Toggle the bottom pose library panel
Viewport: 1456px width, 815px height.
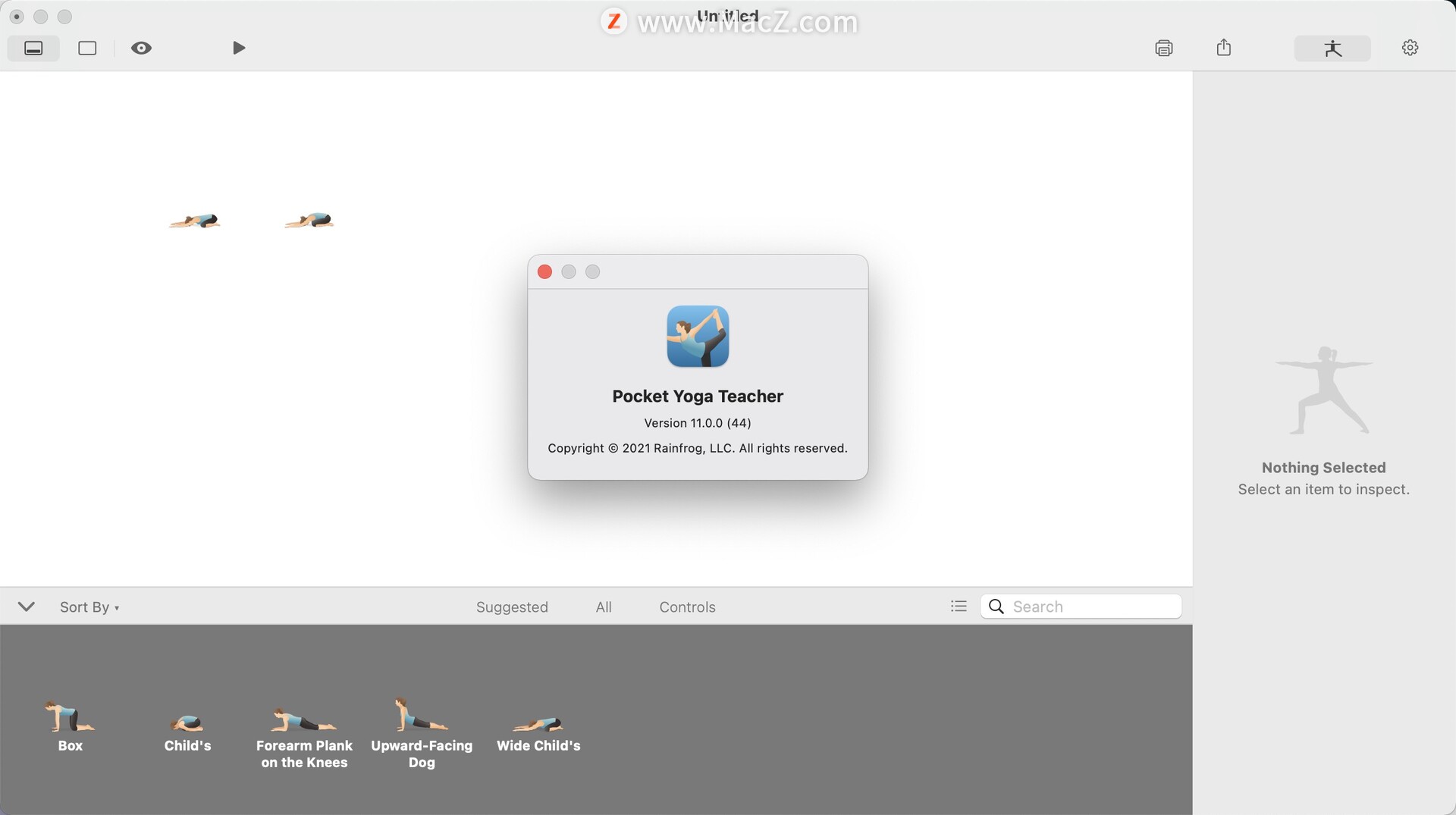pyautogui.click(x=33, y=48)
